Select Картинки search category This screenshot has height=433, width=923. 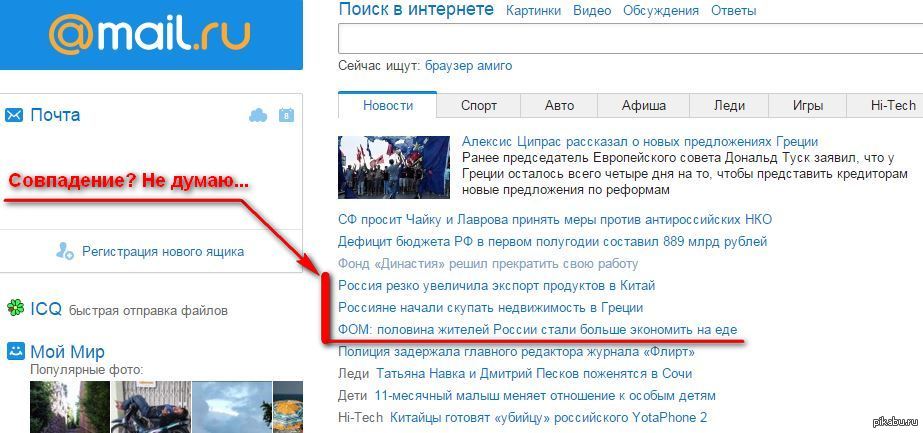pyautogui.click(x=533, y=11)
